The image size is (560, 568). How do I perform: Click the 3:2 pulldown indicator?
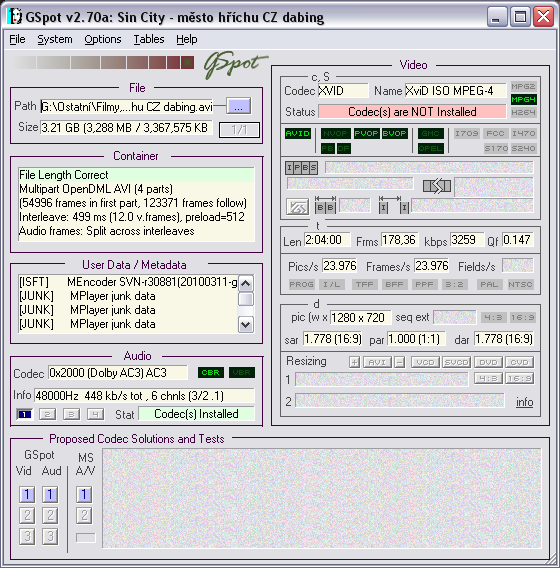tap(454, 284)
